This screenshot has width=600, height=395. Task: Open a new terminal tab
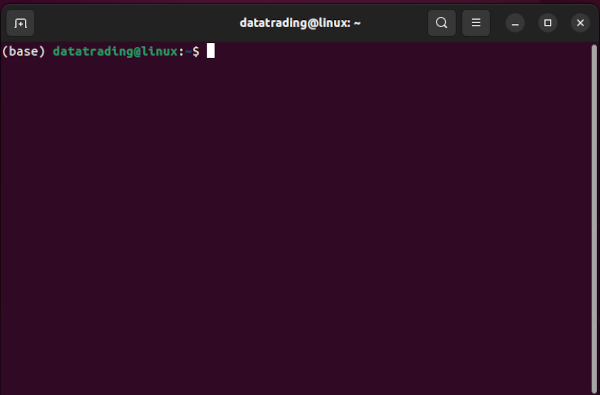click(x=20, y=23)
